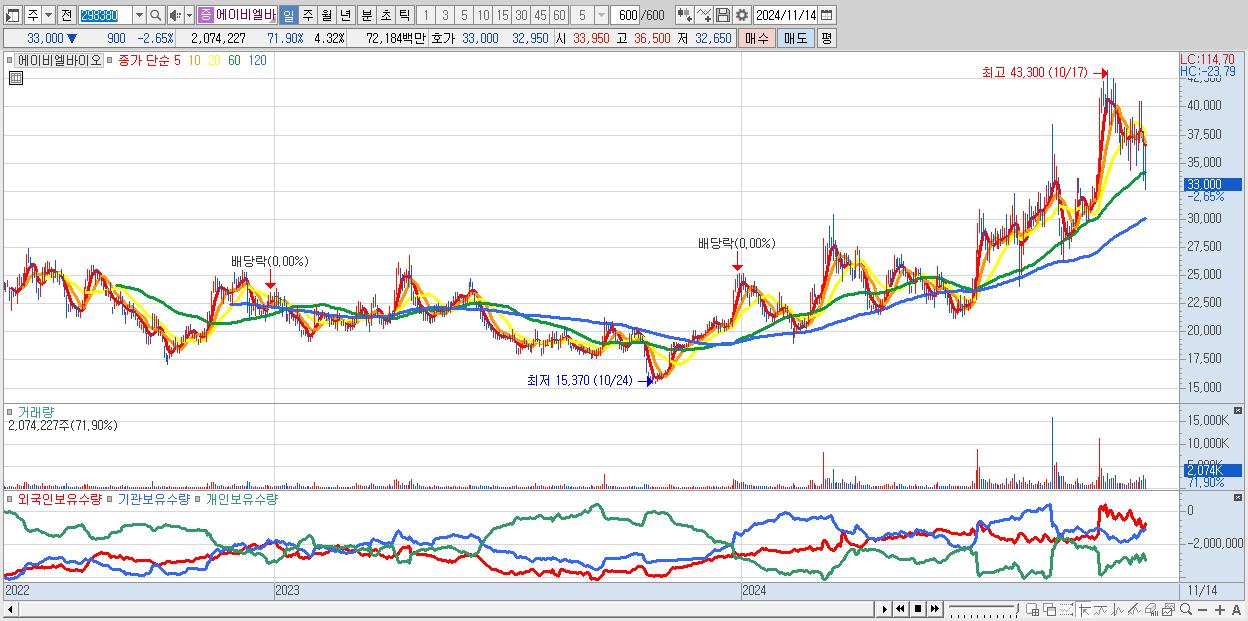This screenshot has width=1248, height=621.
Task: Click the date field 2024/11/14
Action: [786, 15]
